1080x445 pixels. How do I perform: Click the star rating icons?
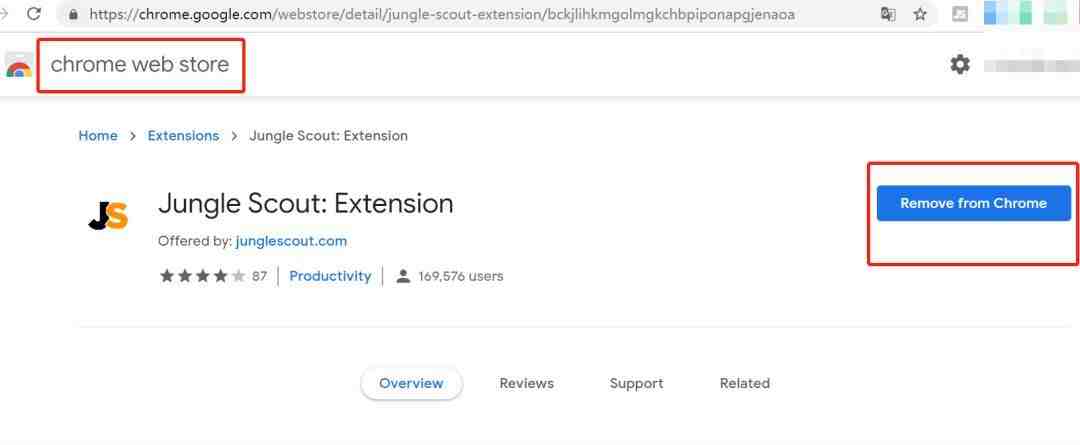pos(202,276)
